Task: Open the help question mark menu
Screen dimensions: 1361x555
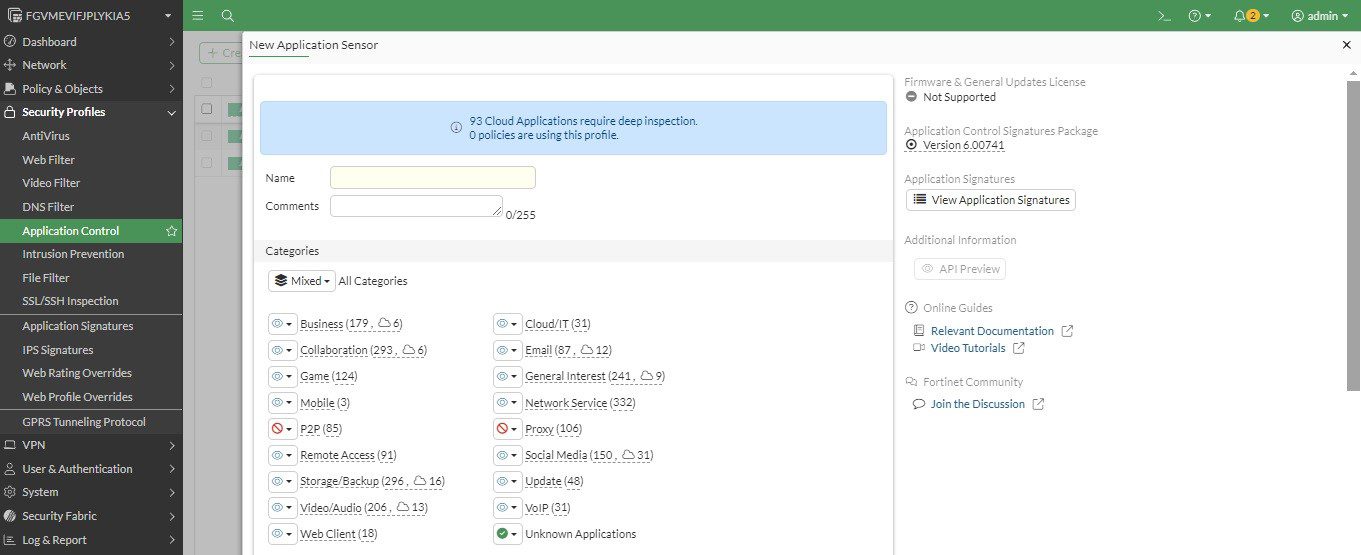Action: (1200, 16)
